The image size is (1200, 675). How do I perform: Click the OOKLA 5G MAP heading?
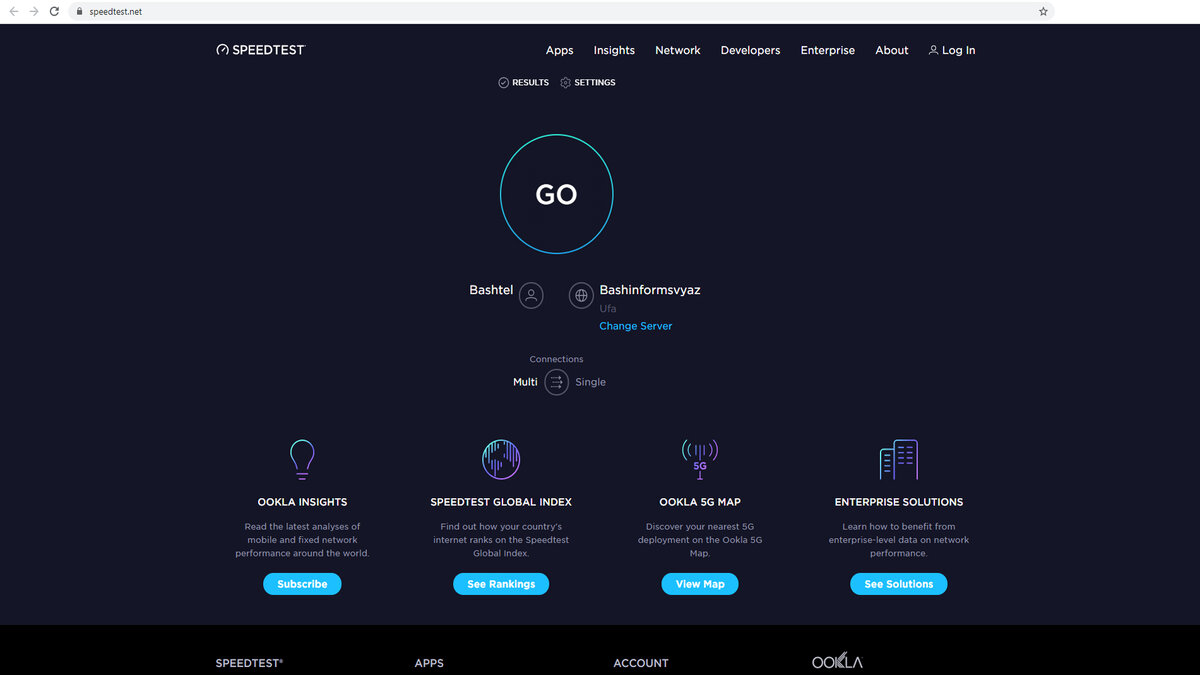tap(700, 502)
